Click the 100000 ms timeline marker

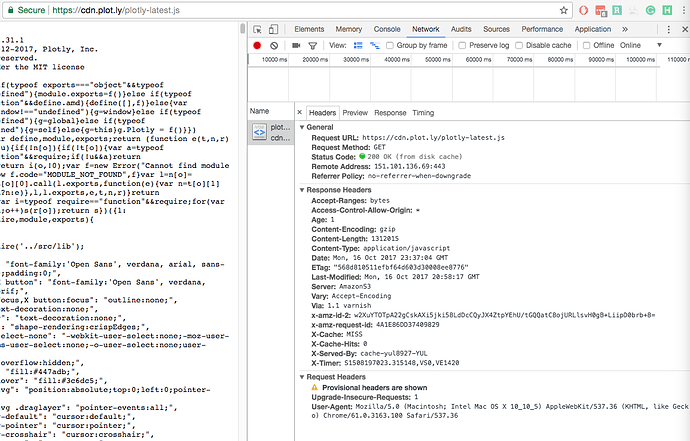pos(640,59)
